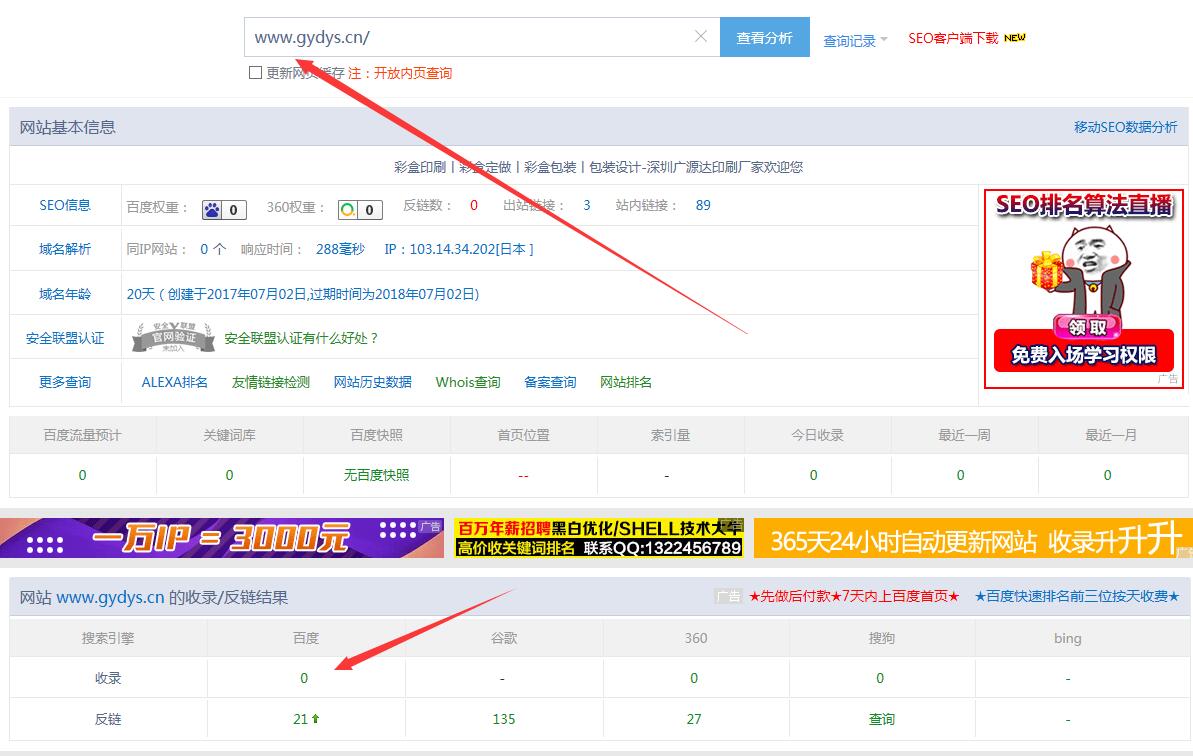Click the NEW badge next to SEO client download
Viewport: 1193px width, 756px height.
(1014, 37)
